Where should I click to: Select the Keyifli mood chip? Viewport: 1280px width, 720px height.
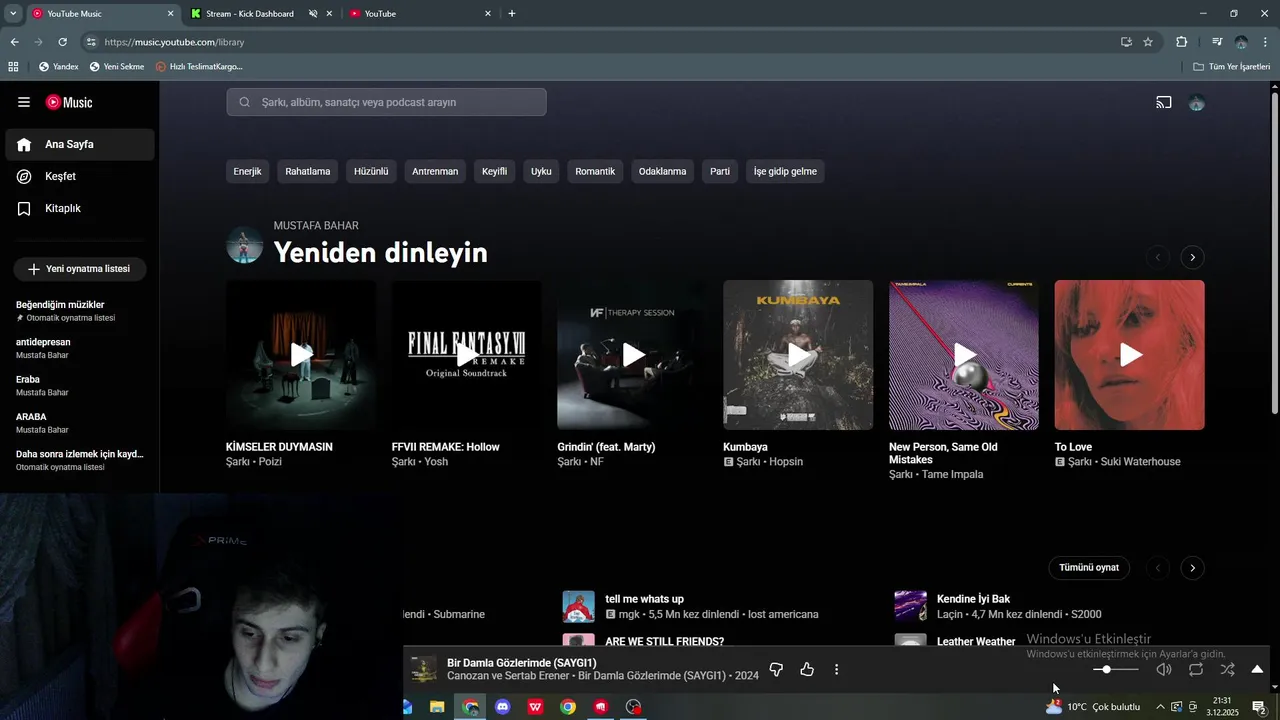click(x=494, y=171)
